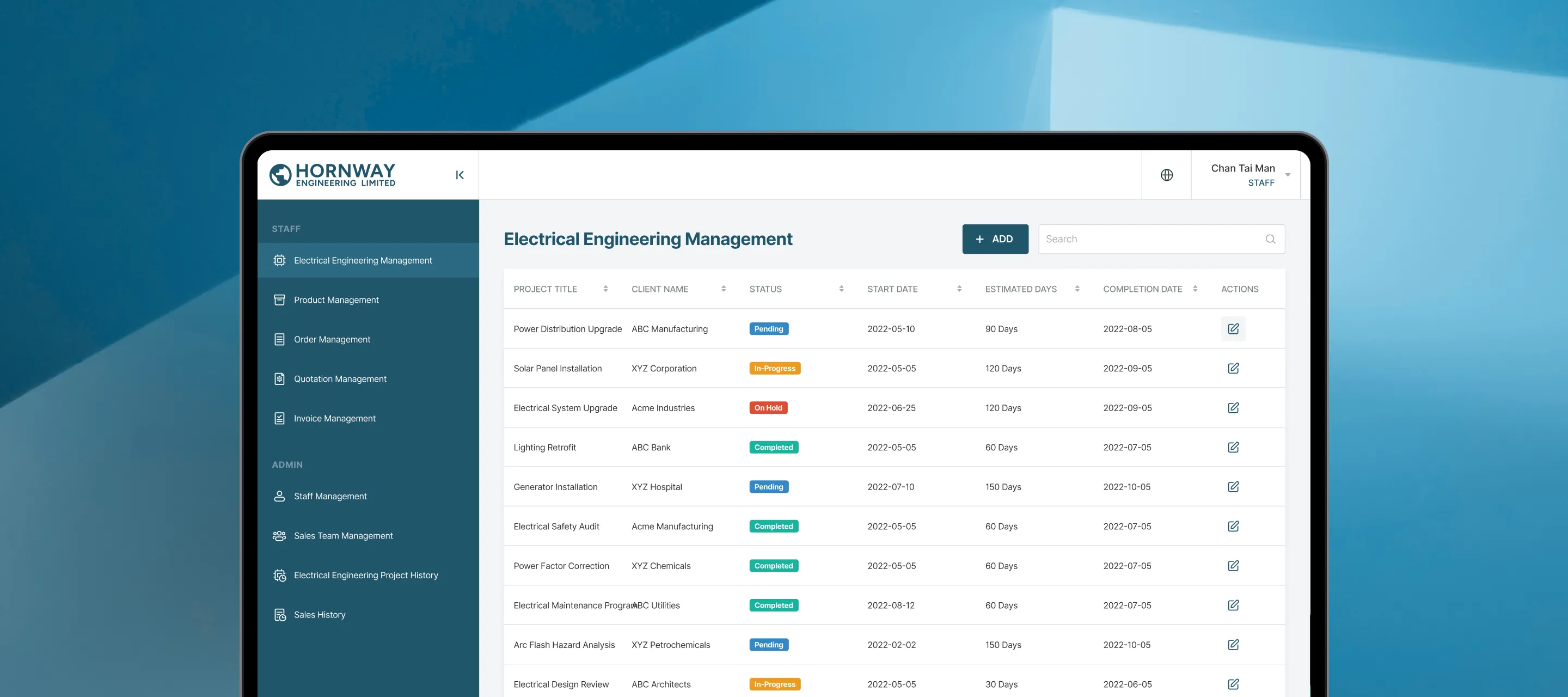
Task: Focus the Search input field
Action: (1150, 239)
